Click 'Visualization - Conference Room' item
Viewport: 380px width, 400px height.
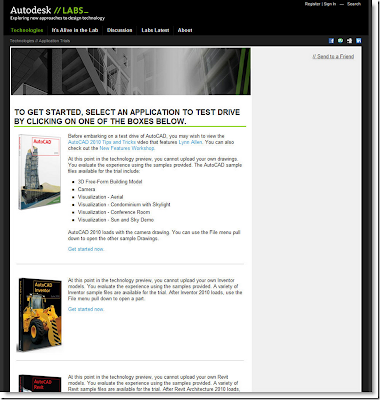tap(114, 212)
